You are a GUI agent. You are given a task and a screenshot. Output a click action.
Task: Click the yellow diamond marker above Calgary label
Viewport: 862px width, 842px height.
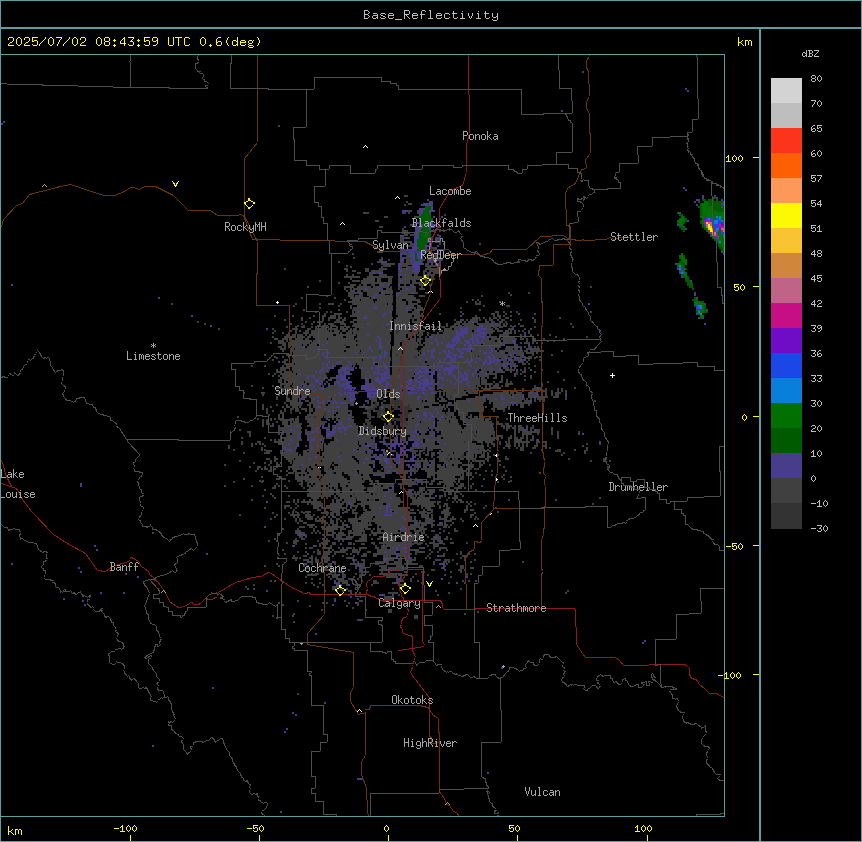405,589
